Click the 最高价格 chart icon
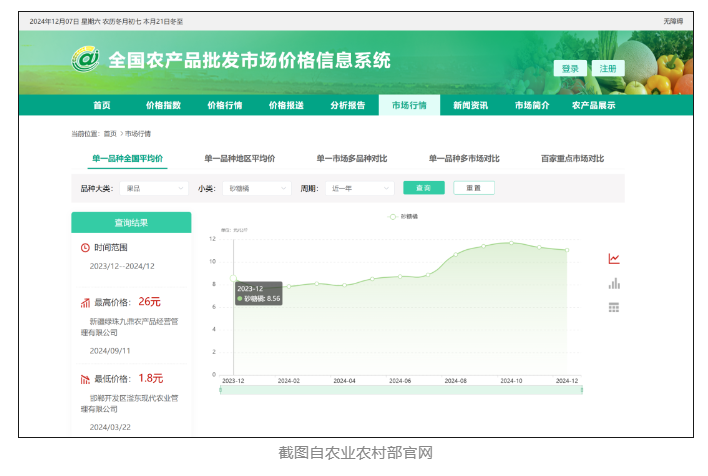The height and width of the screenshot is (476, 708). point(85,301)
